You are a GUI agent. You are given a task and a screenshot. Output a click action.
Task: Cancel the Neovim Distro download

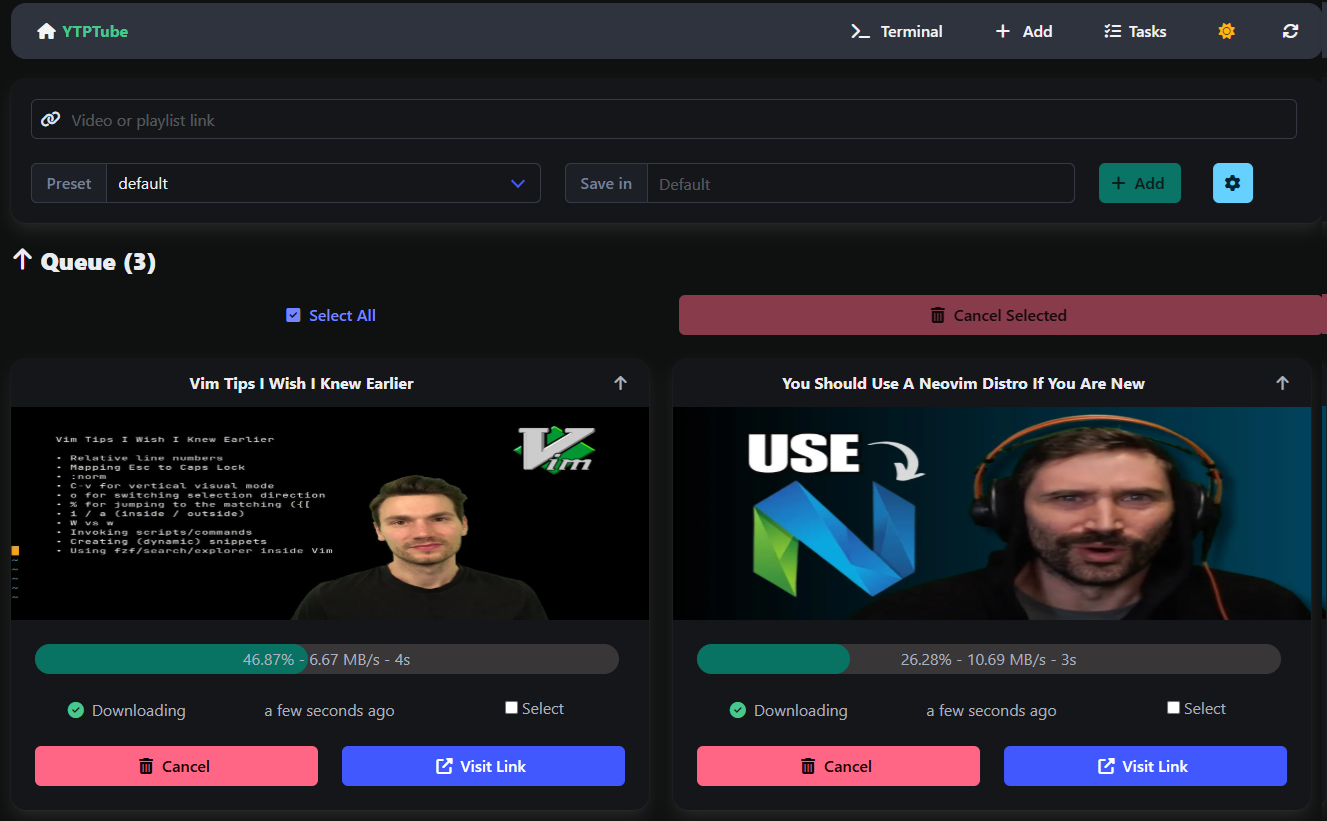coord(838,766)
